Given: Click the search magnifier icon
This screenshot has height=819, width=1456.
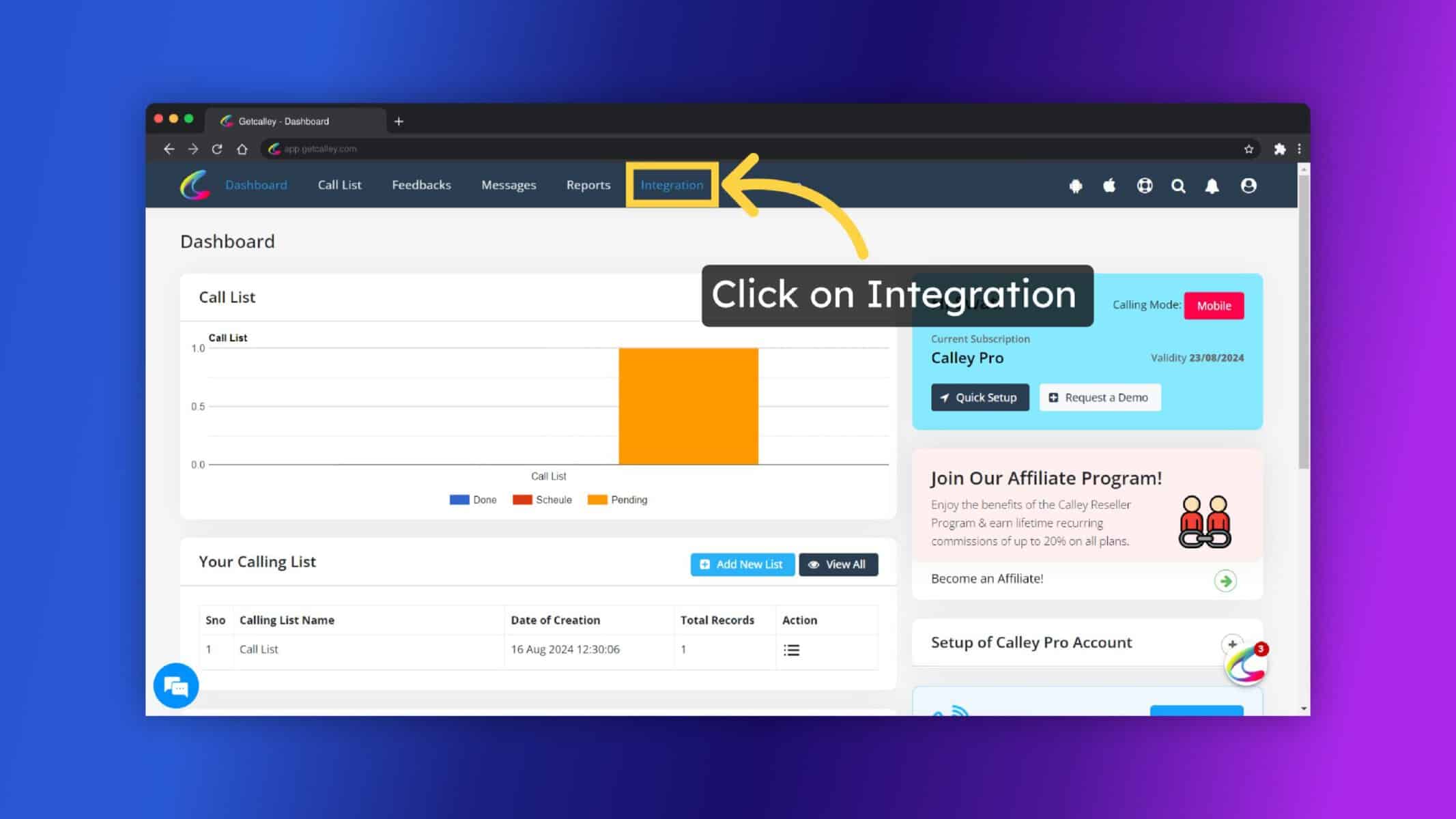Looking at the screenshot, I should [x=1178, y=185].
